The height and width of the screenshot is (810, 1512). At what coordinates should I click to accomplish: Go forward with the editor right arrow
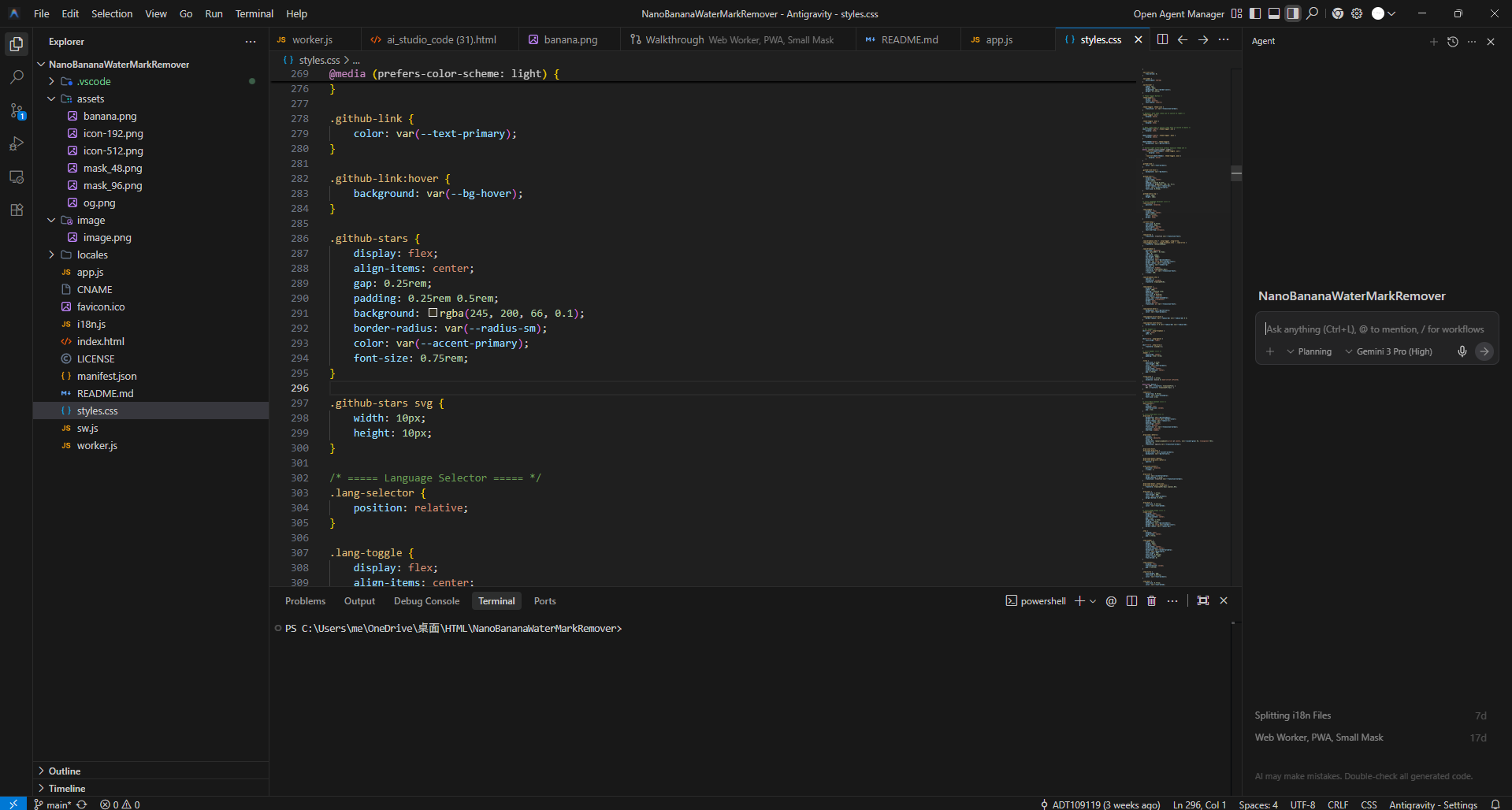click(x=1203, y=39)
